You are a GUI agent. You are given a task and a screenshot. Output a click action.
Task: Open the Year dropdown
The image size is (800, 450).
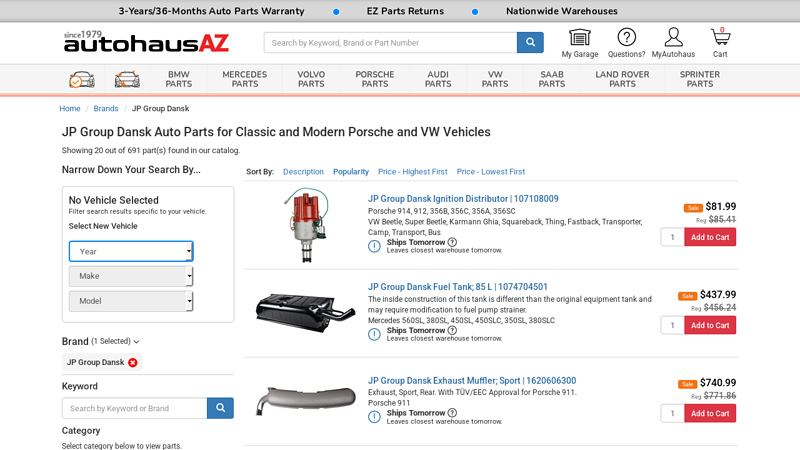pyautogui.click(x=131, y=252)
